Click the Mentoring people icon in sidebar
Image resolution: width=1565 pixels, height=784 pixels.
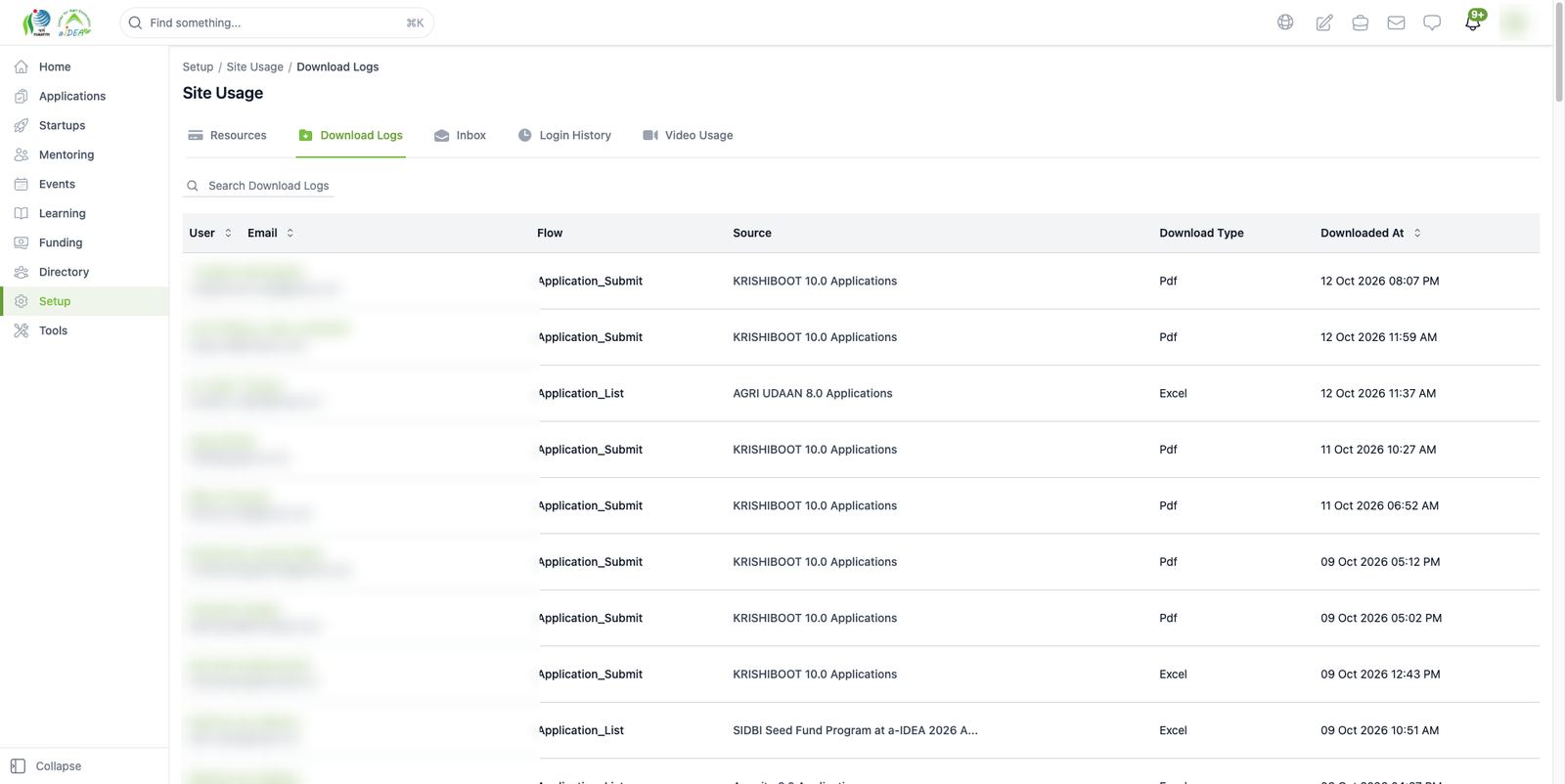click(22, 154)
